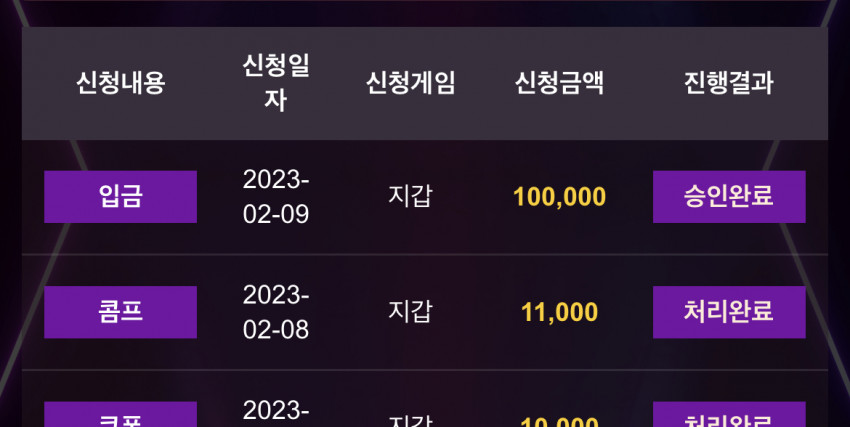850x427 pixels.
Task: Click the 승인완료 status button
Action: pos(729,197)
